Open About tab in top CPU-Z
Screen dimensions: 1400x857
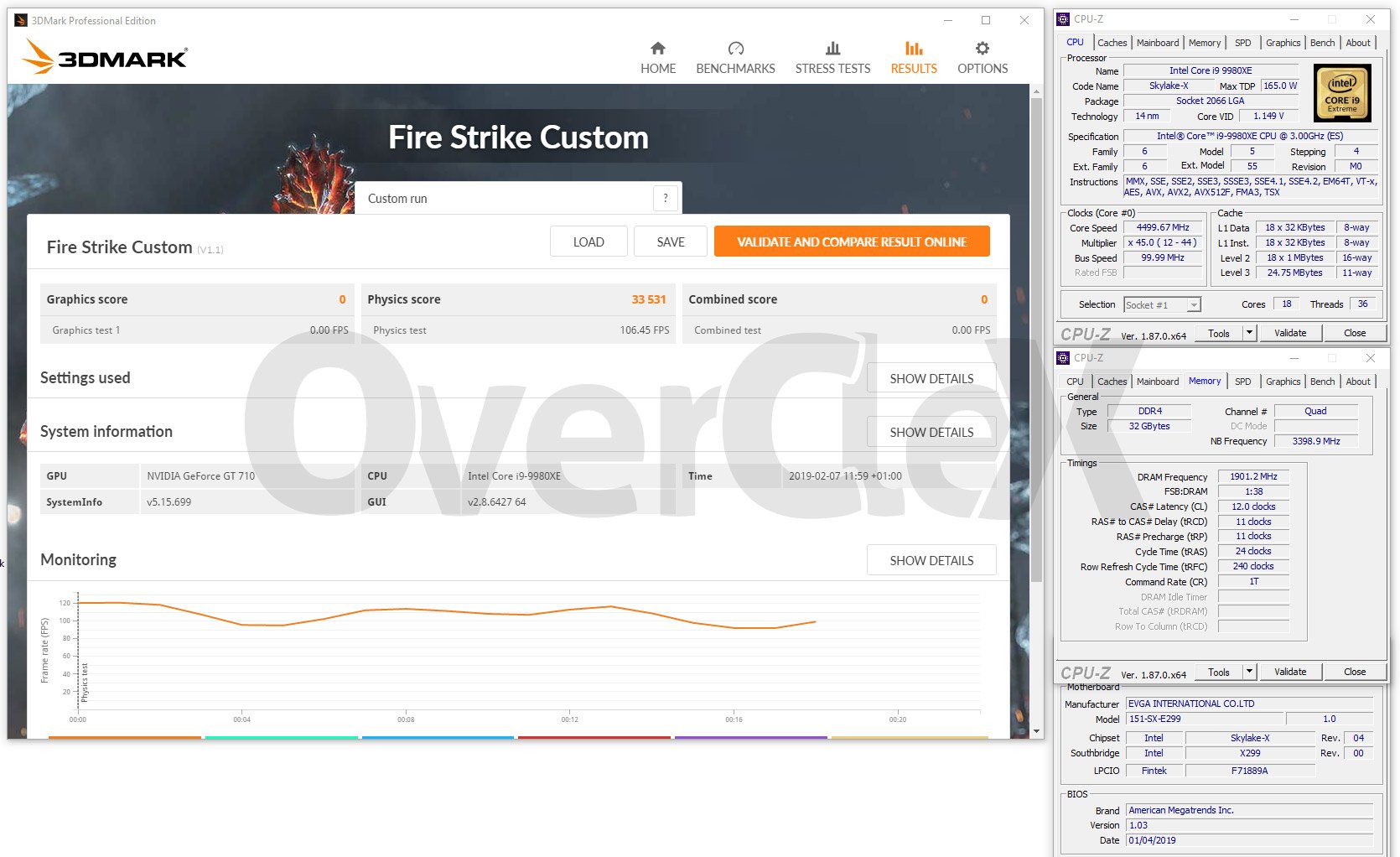click(x=1358, y=43)
